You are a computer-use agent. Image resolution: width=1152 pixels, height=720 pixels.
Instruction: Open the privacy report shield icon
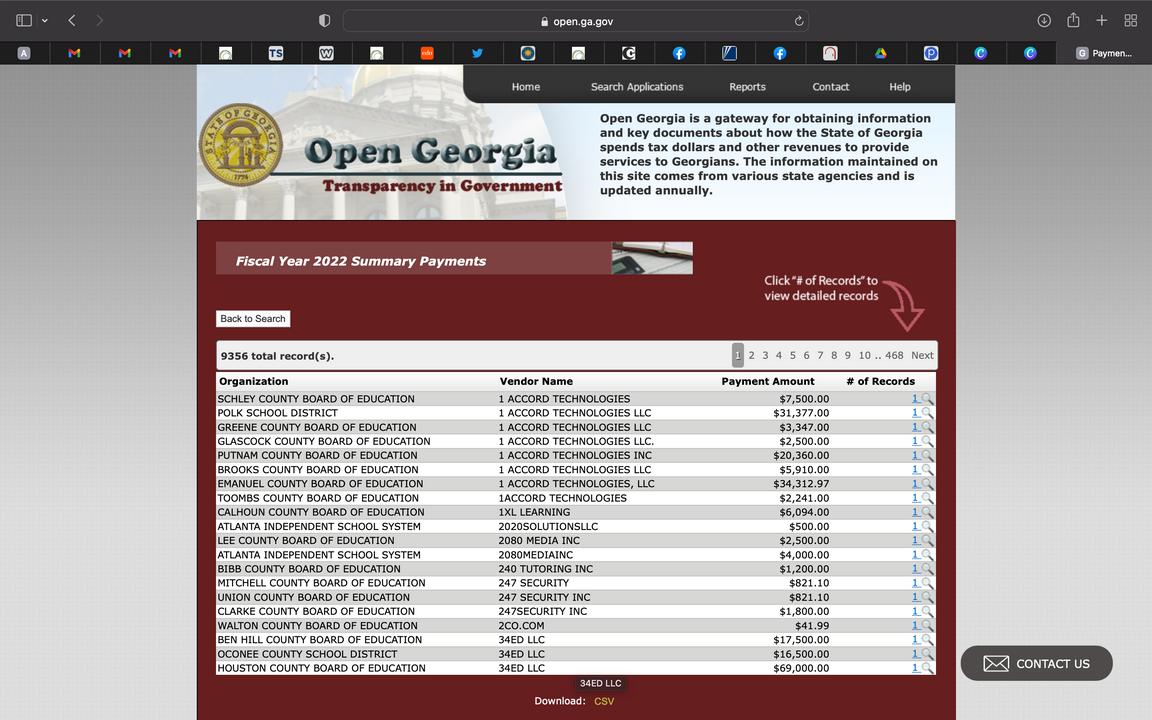324,21
